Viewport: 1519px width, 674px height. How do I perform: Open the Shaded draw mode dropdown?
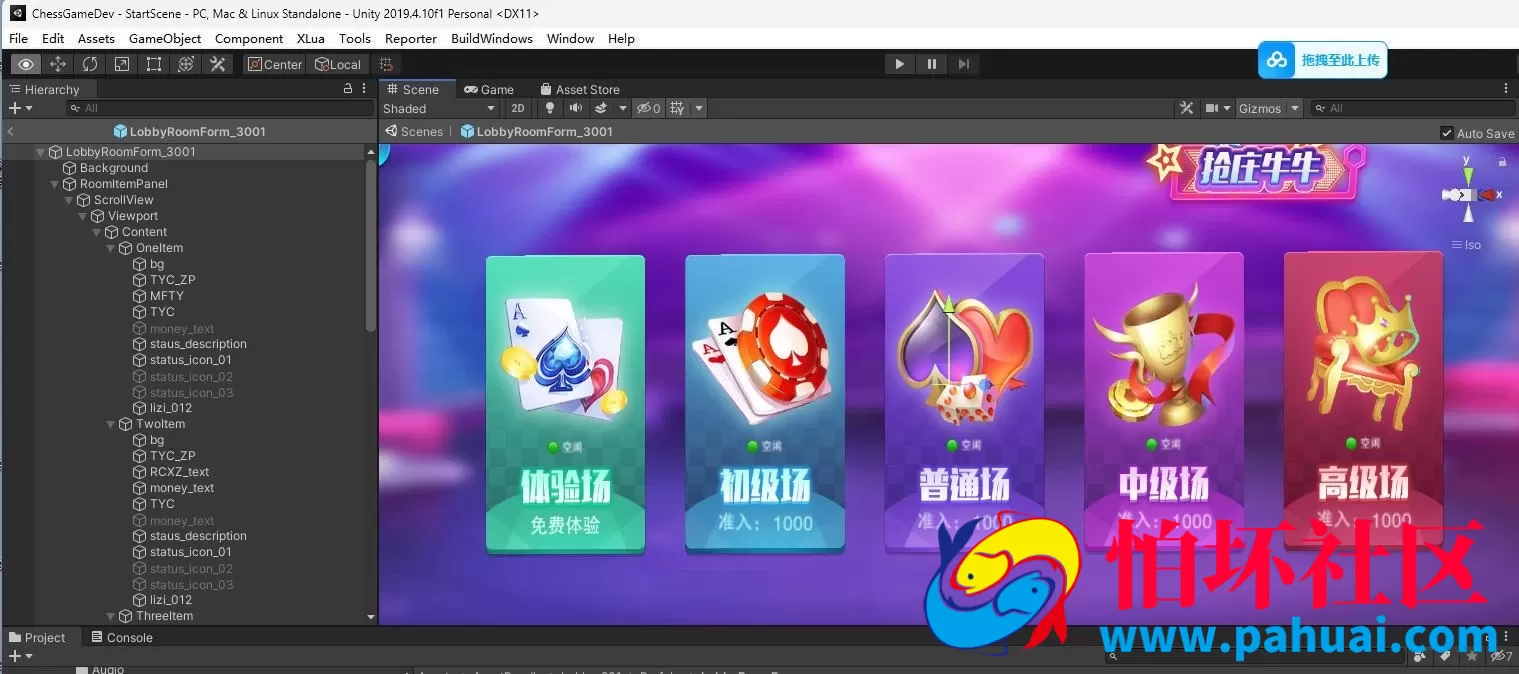click(x=439, y=108)
